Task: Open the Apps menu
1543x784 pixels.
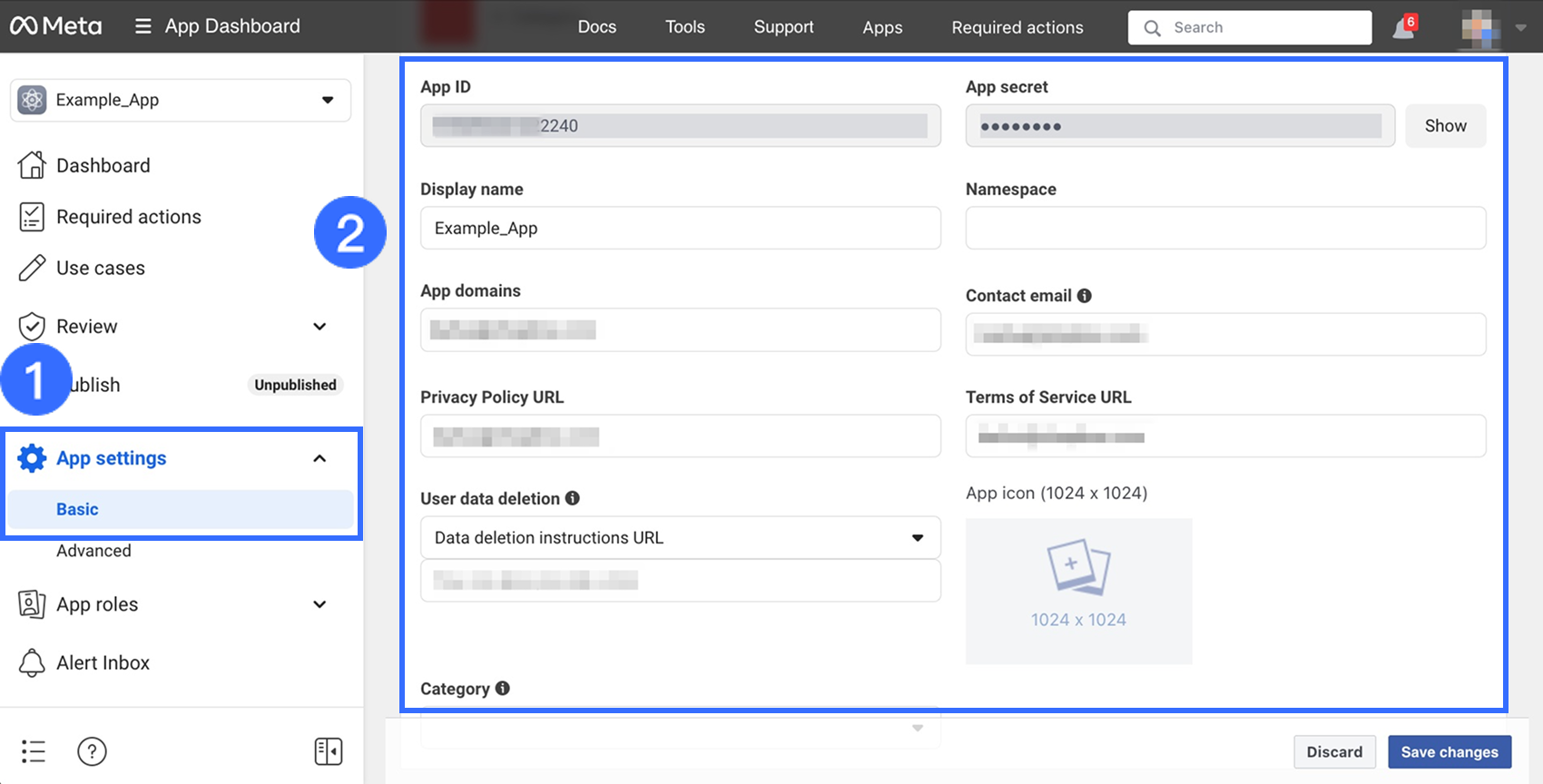Action: point(882,27)
